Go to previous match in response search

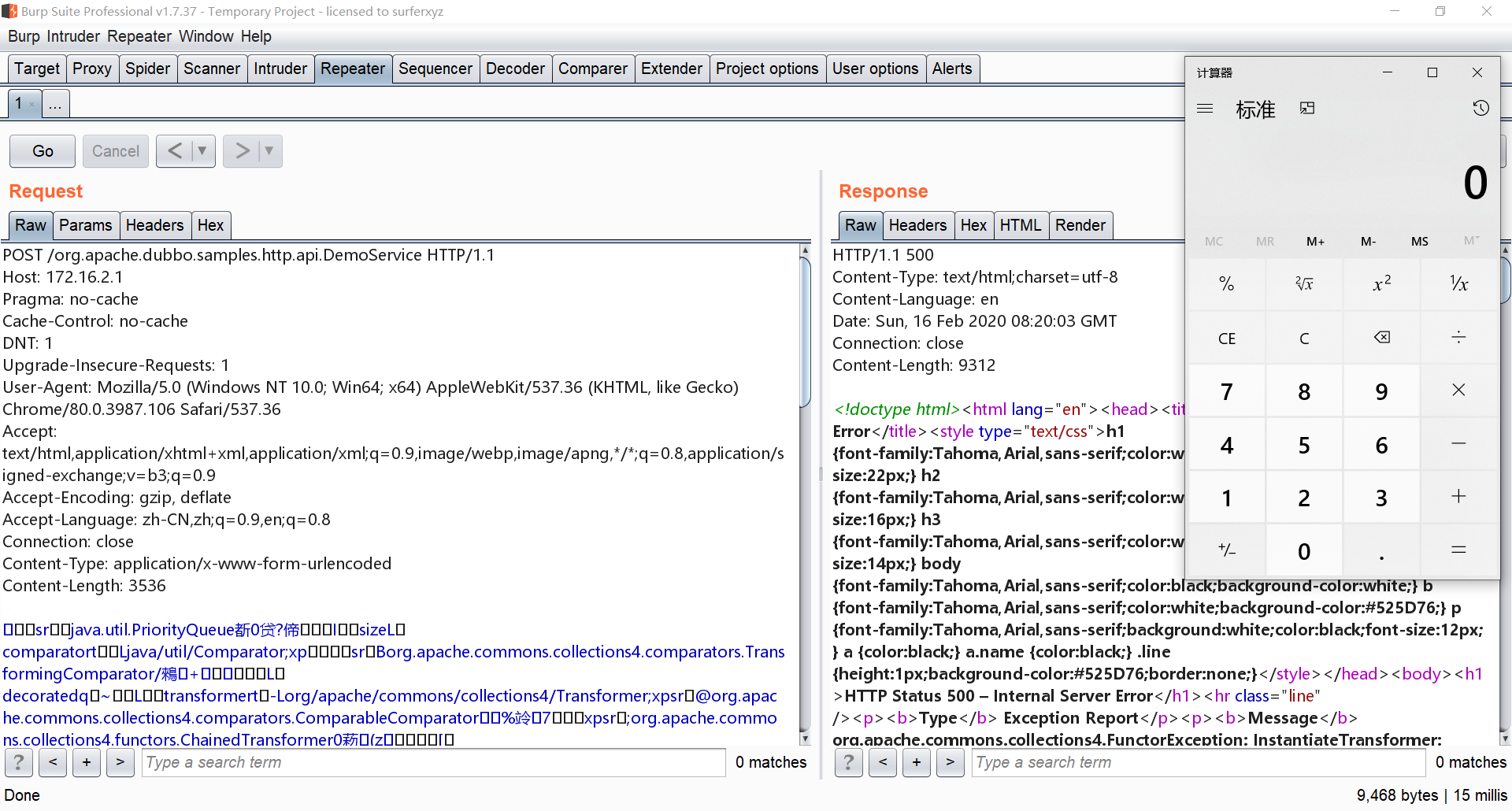coord(883,762)
